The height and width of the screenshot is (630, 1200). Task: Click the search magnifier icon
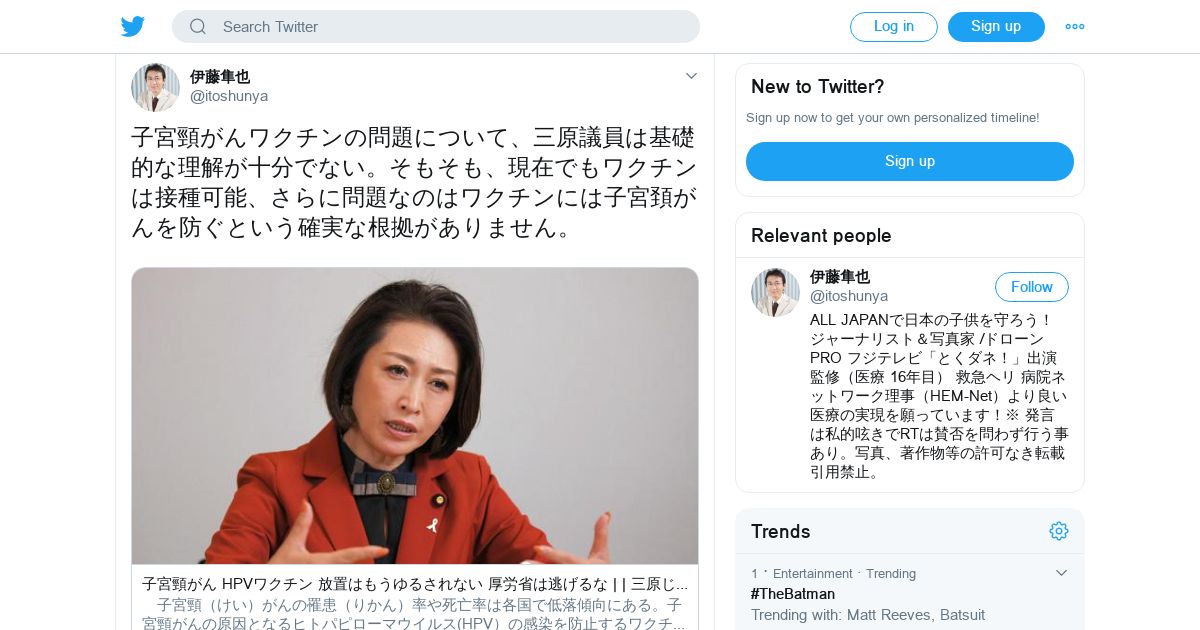point(198,27)
